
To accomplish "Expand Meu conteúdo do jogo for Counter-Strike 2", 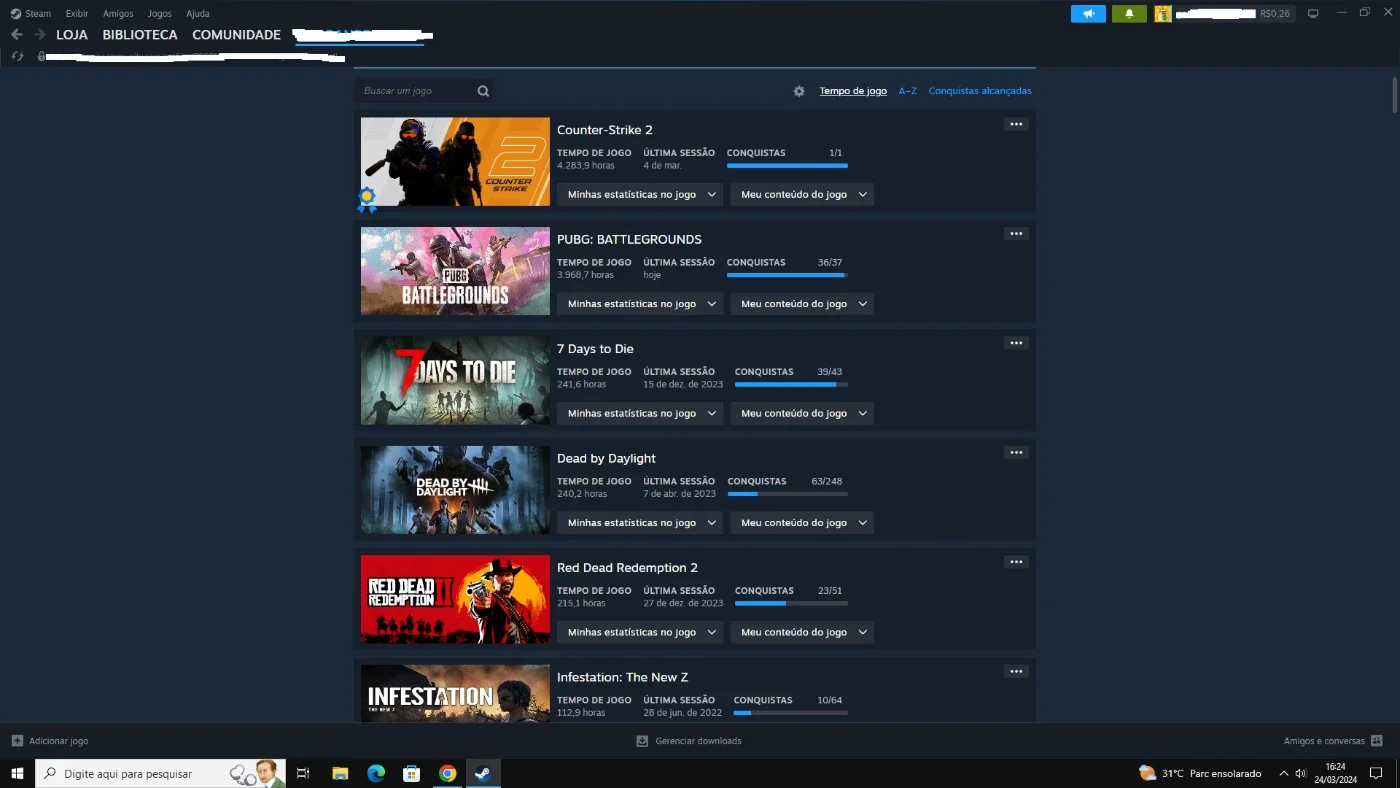I will pyautogui.click(x=802, y=194).
